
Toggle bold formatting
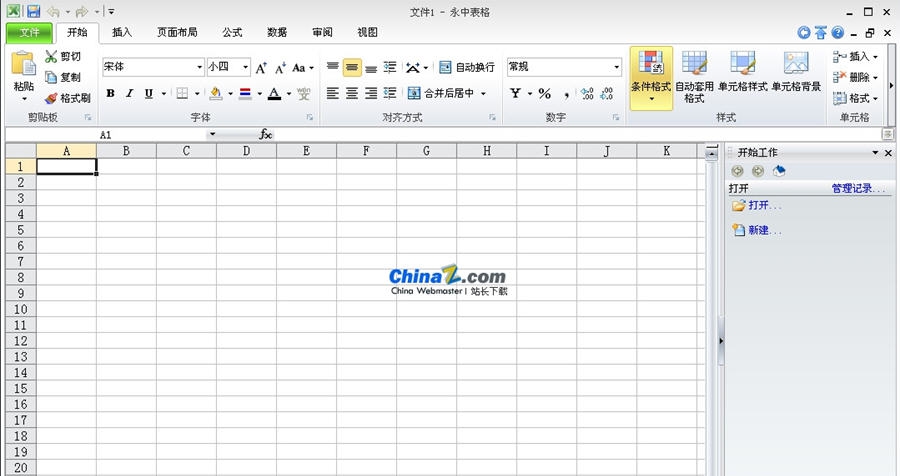[110, 93]
